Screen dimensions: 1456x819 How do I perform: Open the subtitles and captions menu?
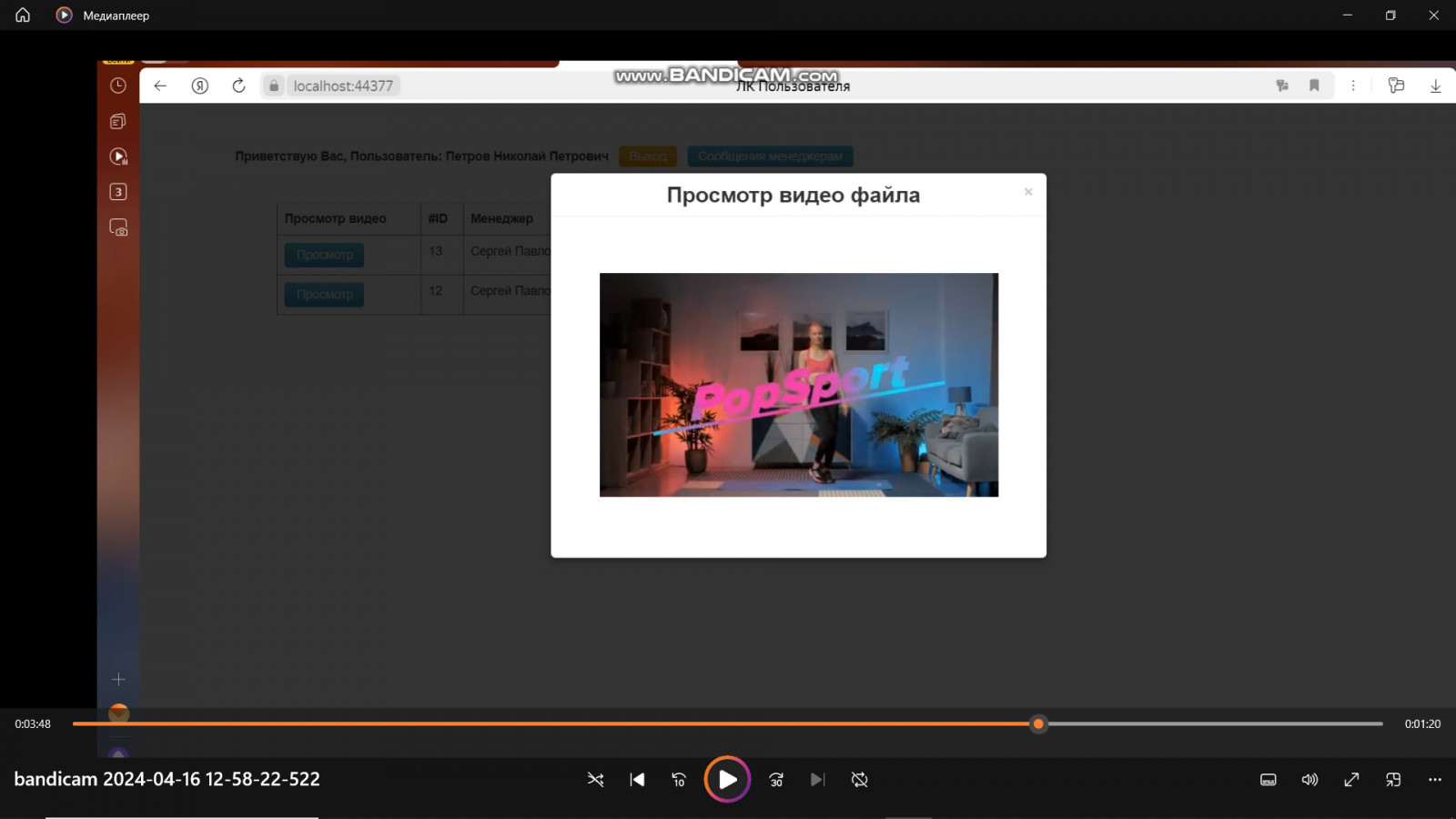[1268, 780]
